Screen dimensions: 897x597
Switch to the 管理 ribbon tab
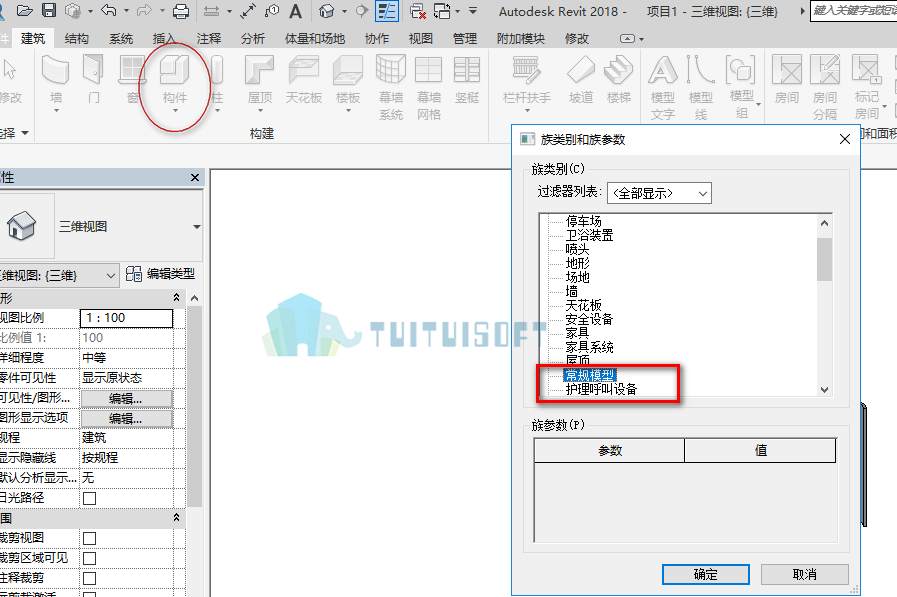(465, 38)
